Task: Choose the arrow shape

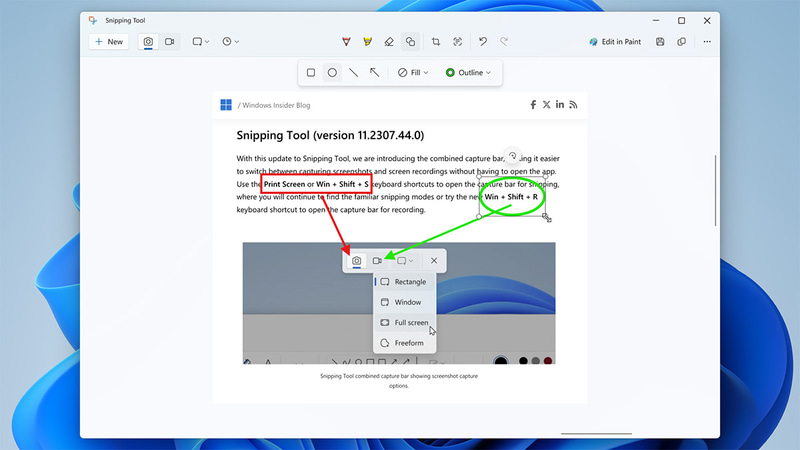Action: 374,72
